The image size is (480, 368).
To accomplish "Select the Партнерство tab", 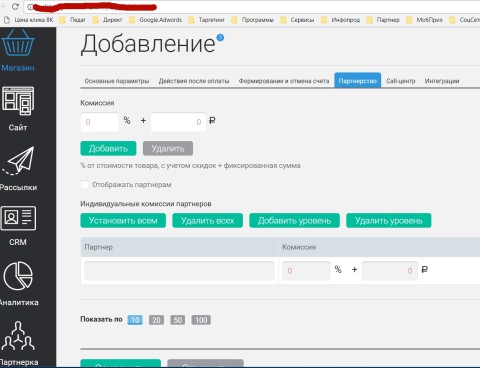I will (x=358, y=81).
